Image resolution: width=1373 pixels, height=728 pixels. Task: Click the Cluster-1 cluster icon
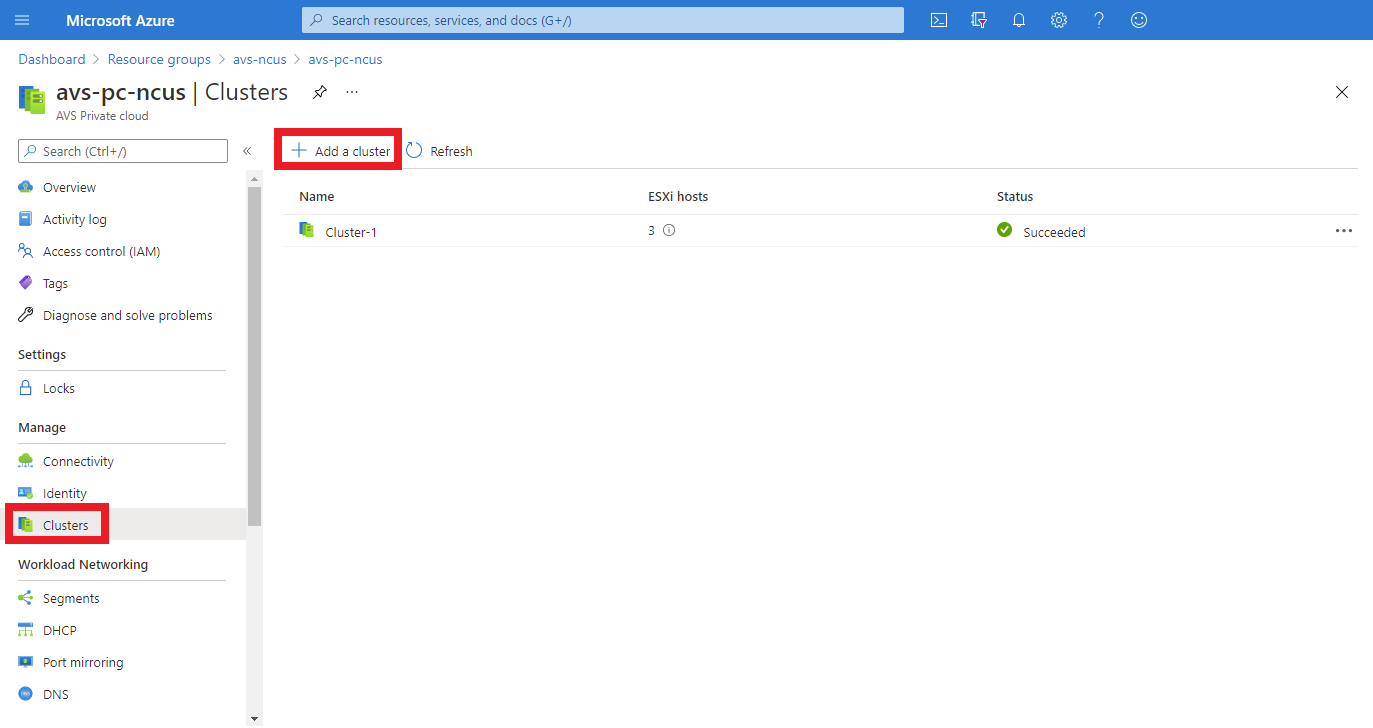point(307,230)
